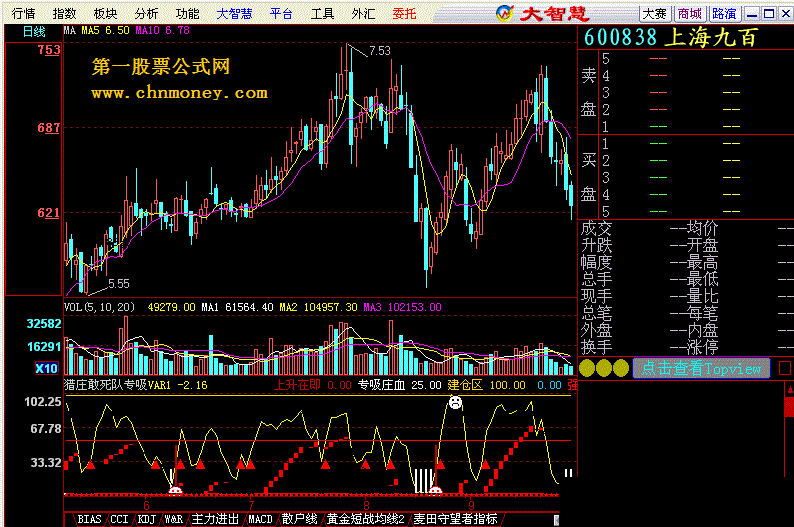Switch to the 主力进出 indicator tab
Viewport: 794px width, 527px height.
click(x=215, y=519)
